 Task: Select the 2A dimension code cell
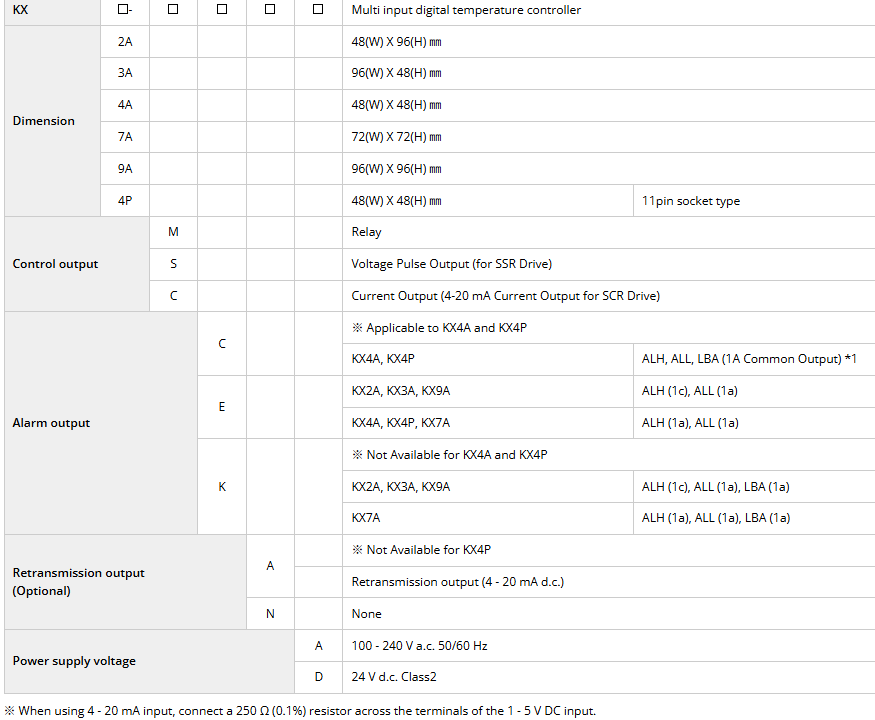click(x=125, y=42)
